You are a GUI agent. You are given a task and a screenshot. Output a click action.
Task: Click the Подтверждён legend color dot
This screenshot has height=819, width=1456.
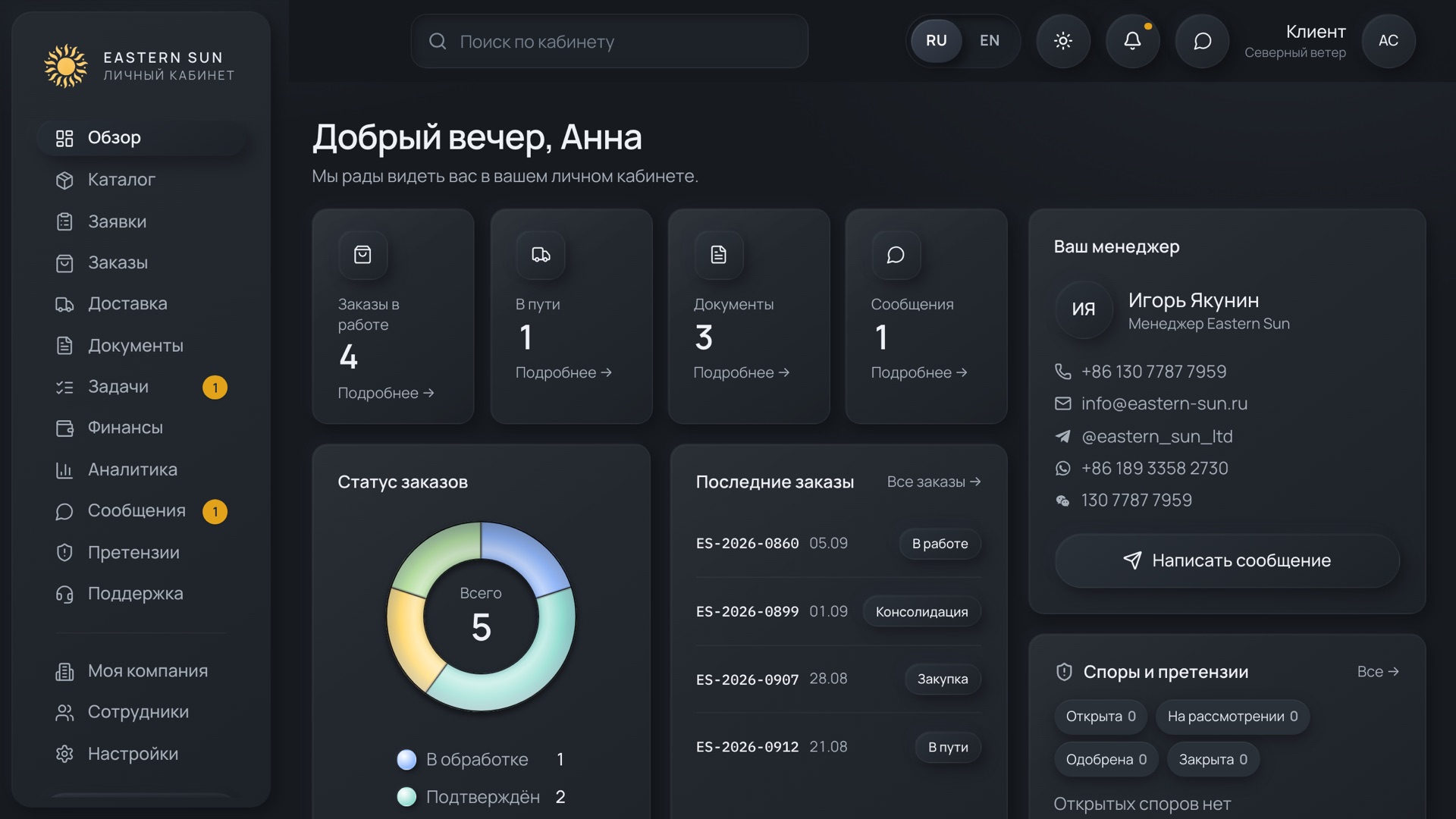(x=406, y=797)
